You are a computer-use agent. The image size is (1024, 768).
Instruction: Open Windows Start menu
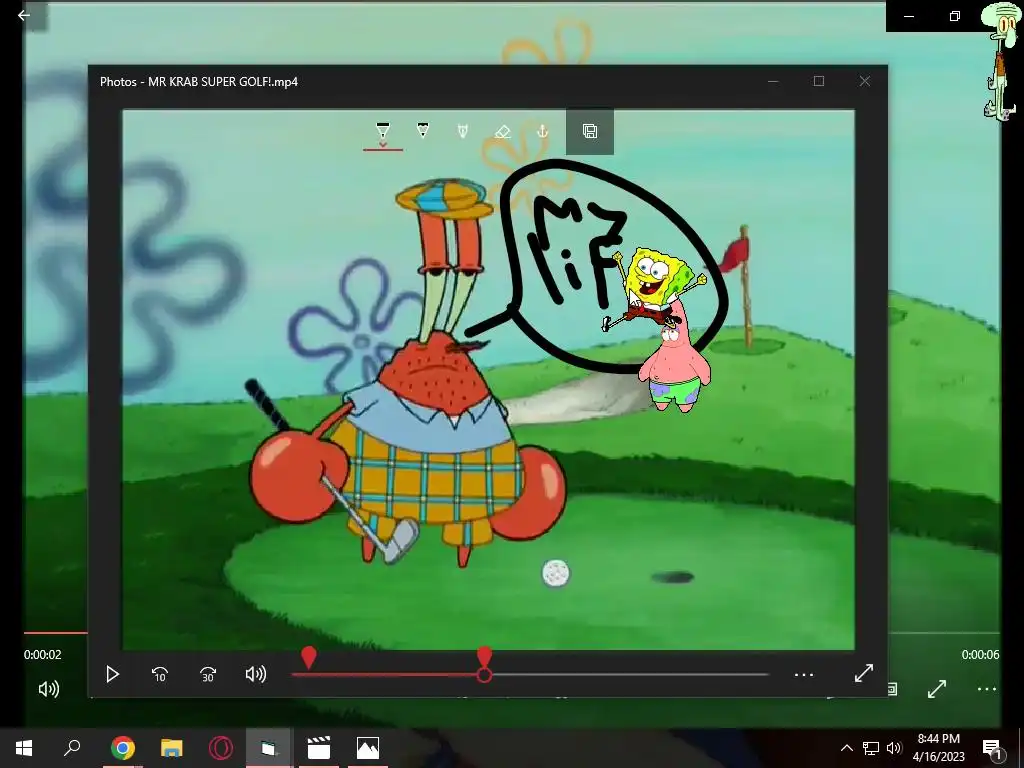(x=24, y=748)
